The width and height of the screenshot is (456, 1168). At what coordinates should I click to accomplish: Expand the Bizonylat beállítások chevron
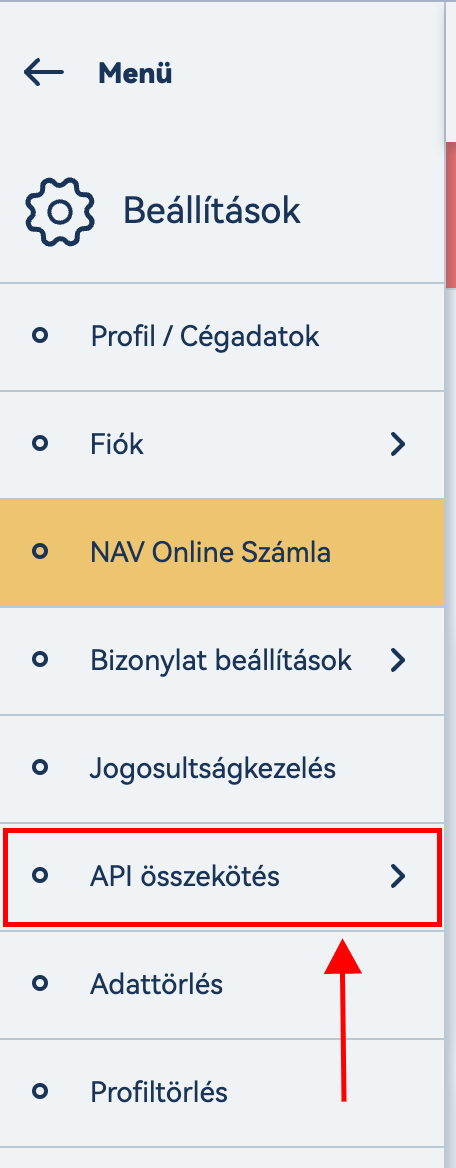(398, 660)
